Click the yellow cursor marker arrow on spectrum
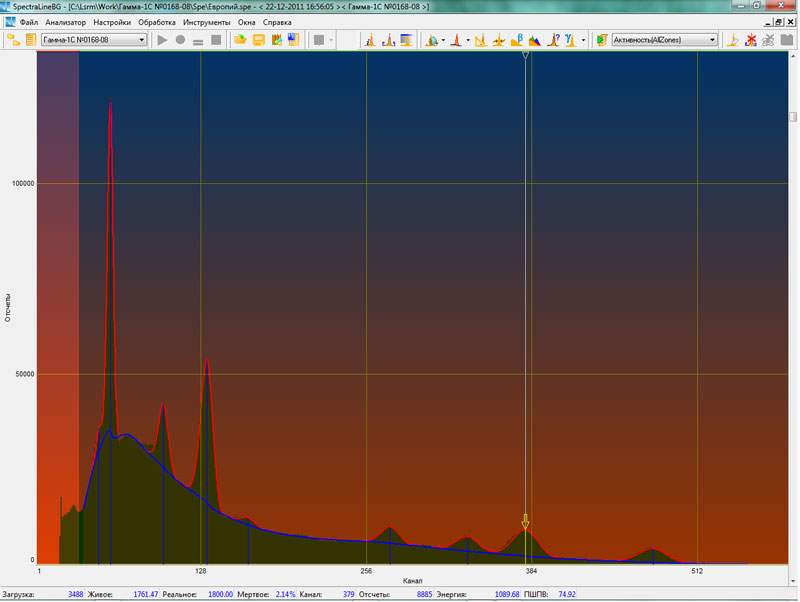This screenshot has width=800, height=602. [x=525, y=522]
